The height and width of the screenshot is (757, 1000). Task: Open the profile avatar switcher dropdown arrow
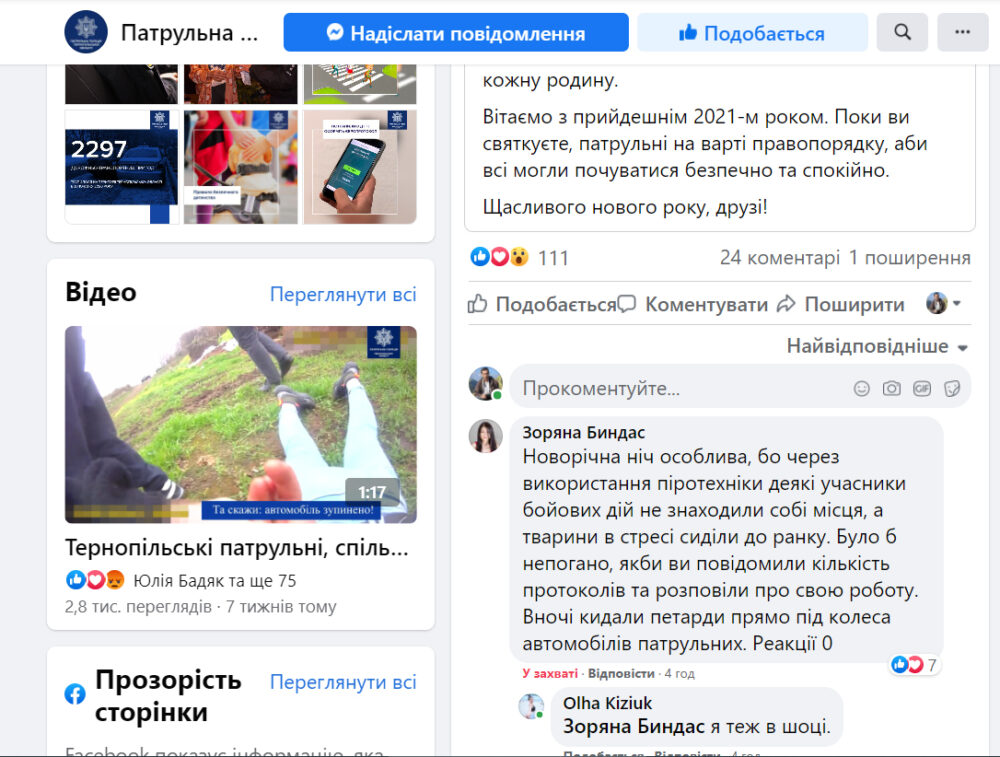[x=957, y=304]
